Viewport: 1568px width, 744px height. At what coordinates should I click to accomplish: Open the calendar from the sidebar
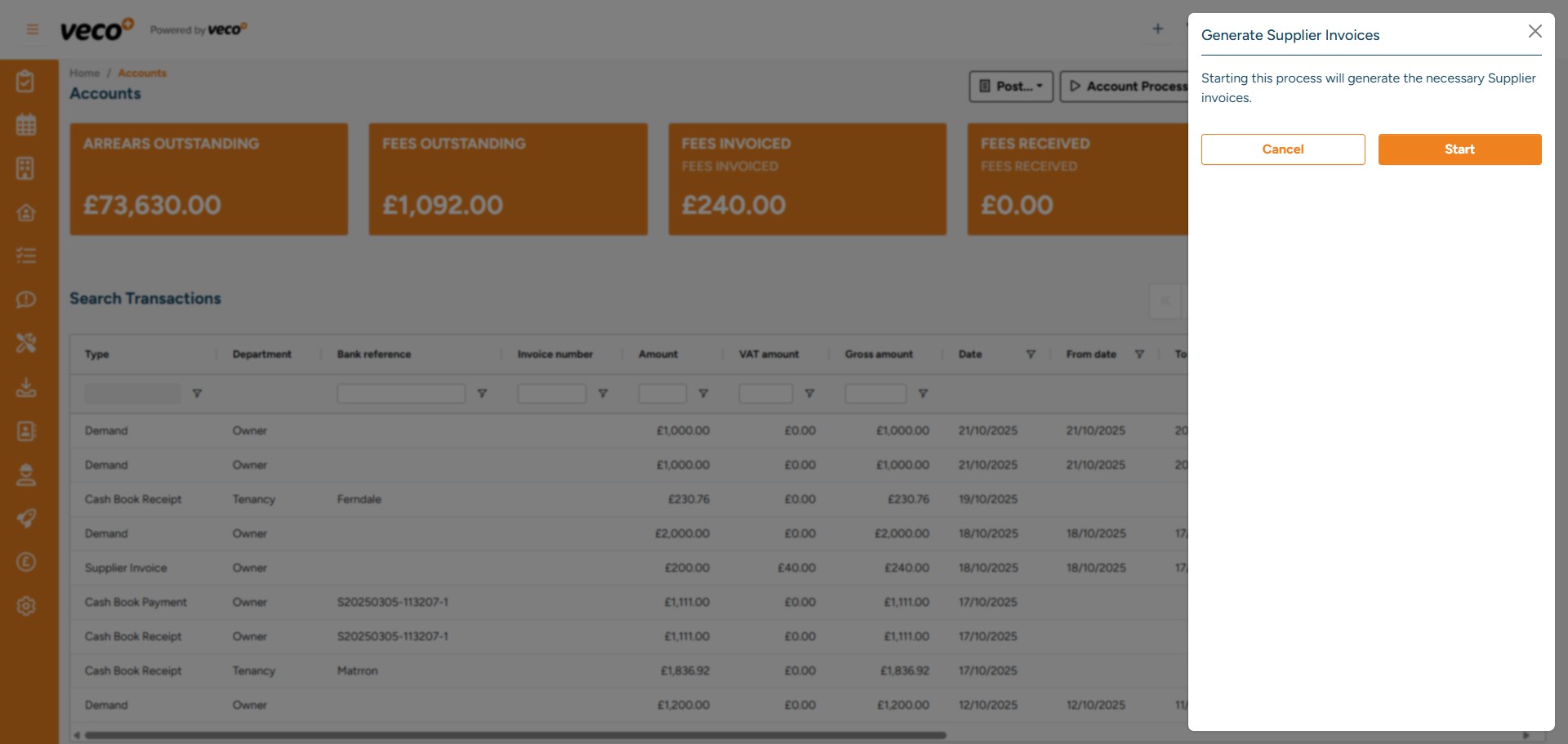click(x=27, y=124)
